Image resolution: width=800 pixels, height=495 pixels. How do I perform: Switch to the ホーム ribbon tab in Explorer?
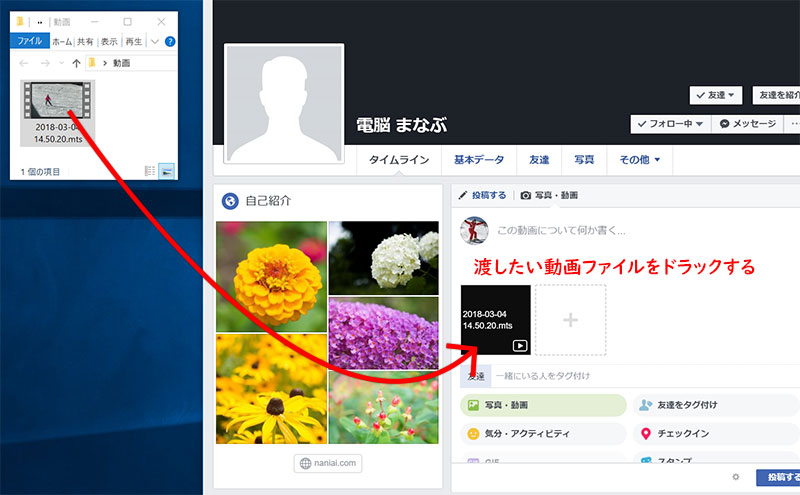point(62,41)
